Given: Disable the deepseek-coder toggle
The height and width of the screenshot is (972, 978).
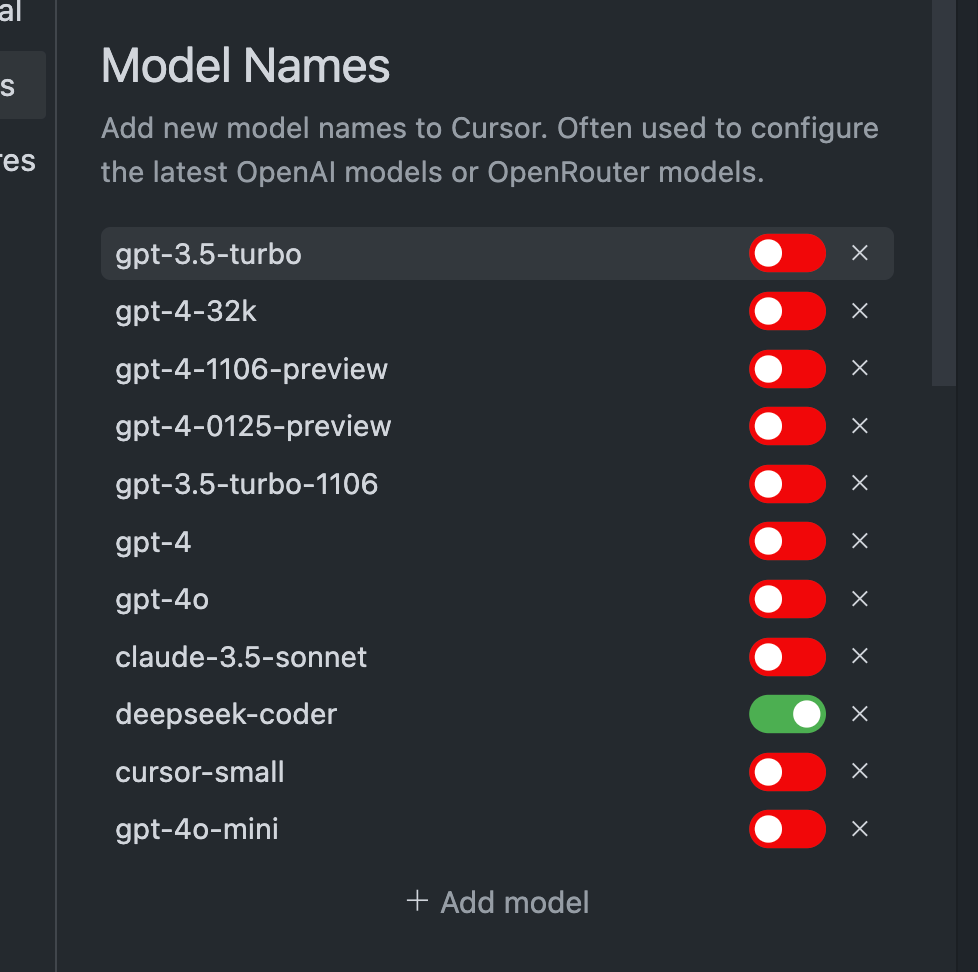Looking at the screenshot, I should (787, 714).
